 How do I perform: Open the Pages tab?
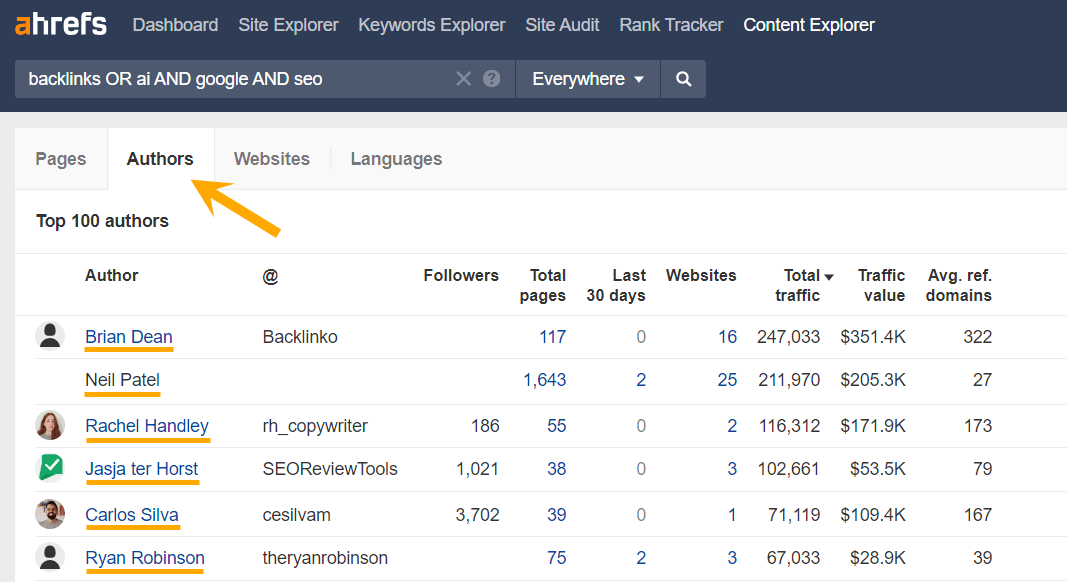(x=60, y=158)
